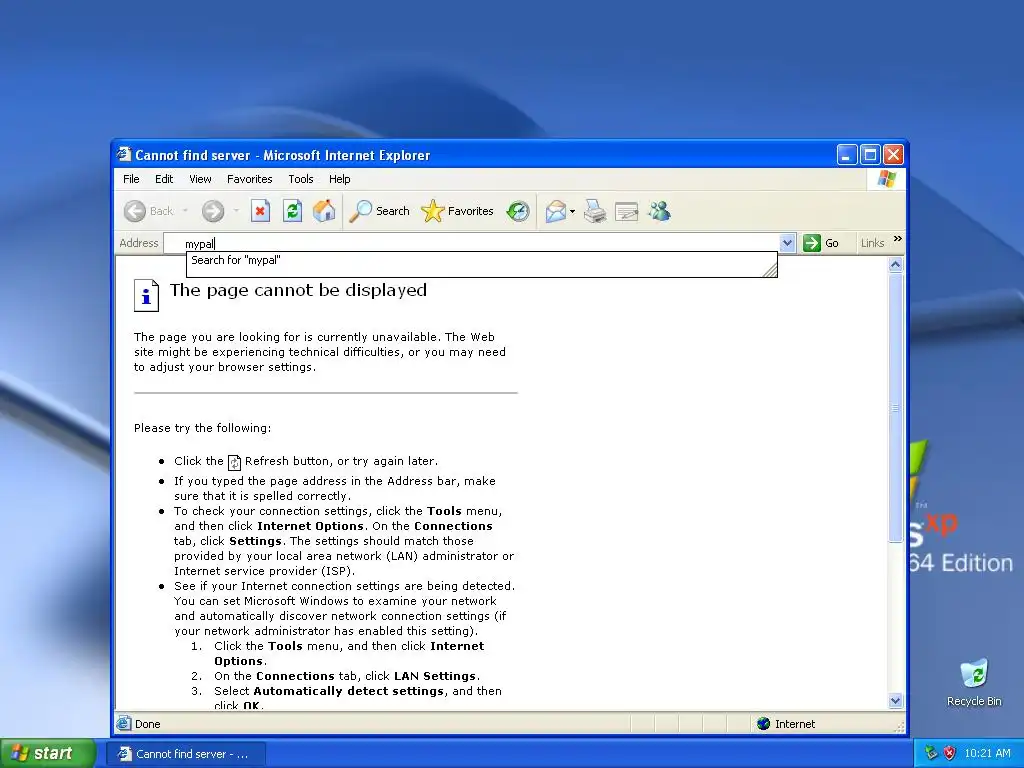Open the Help menu

coord(339,179)
